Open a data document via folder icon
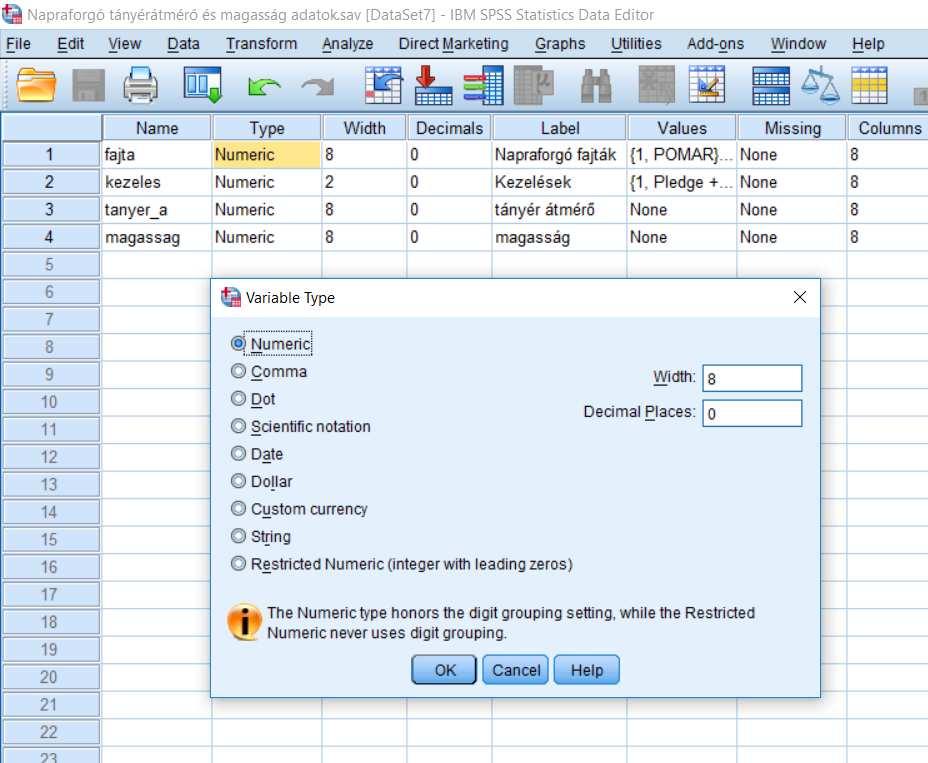The image size is (928, 763). tap(36, 85)
